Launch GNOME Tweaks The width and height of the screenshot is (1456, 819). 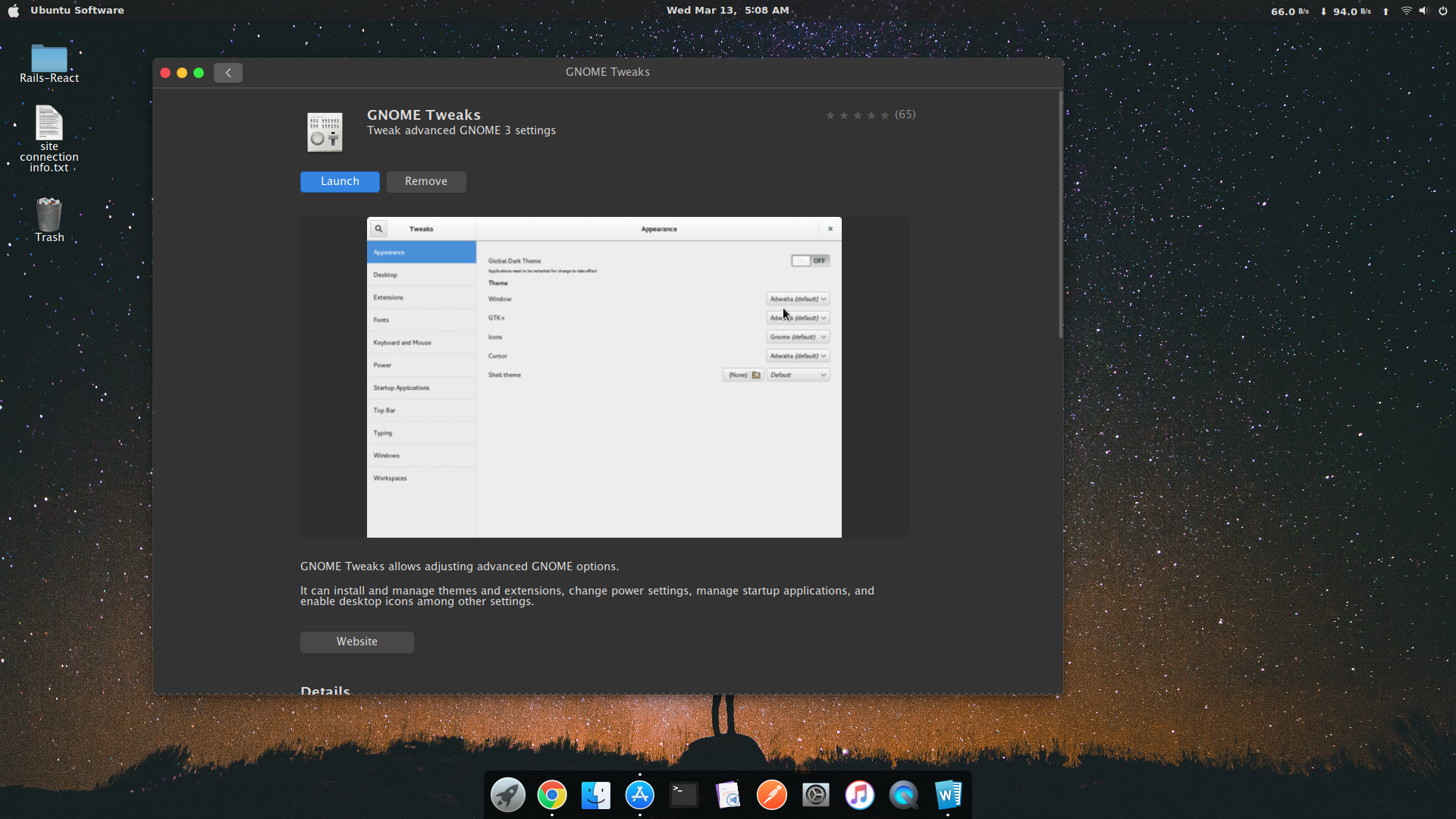click(x=340, y=182)
